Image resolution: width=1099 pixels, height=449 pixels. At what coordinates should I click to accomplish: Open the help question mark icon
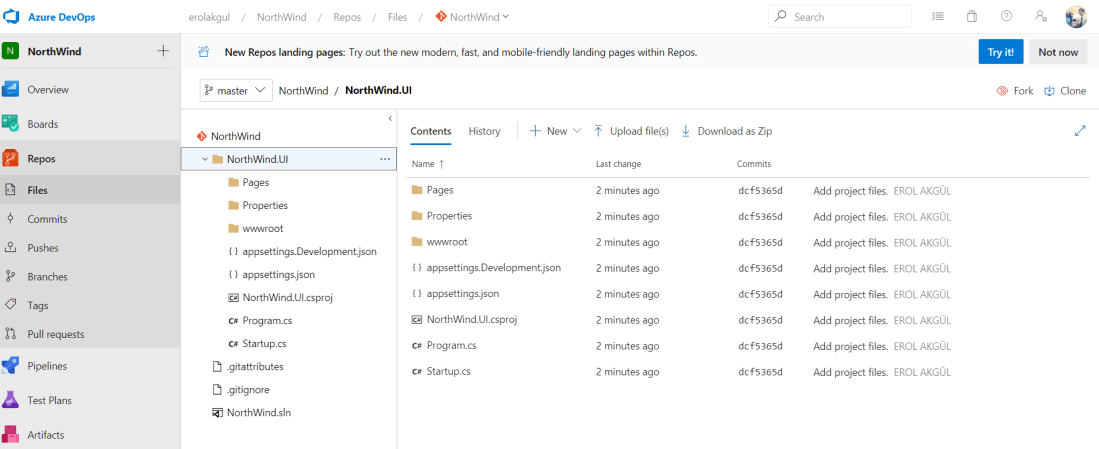1006,16
